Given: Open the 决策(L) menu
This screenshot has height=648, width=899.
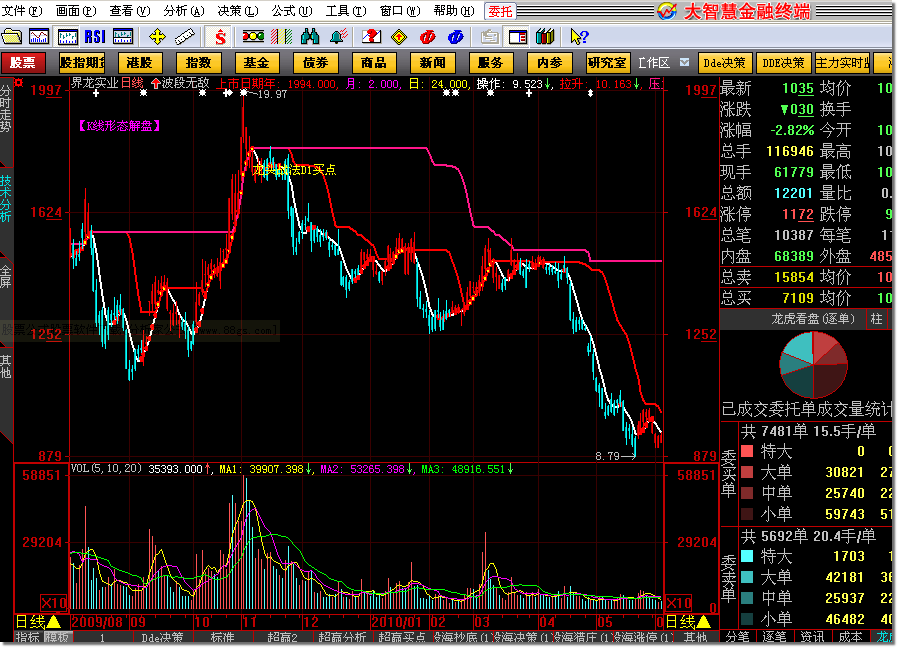Looking at the screenshot, I should (238, 11).
